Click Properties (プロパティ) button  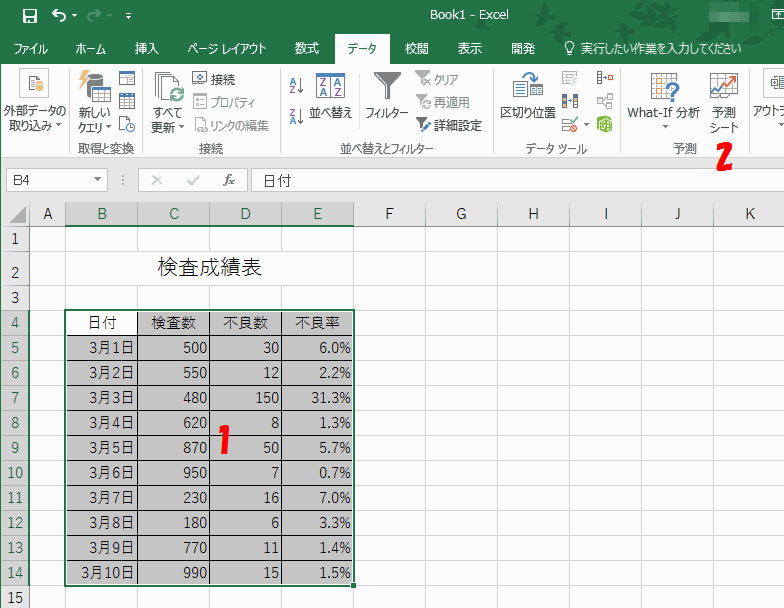[x=224, y=102]
